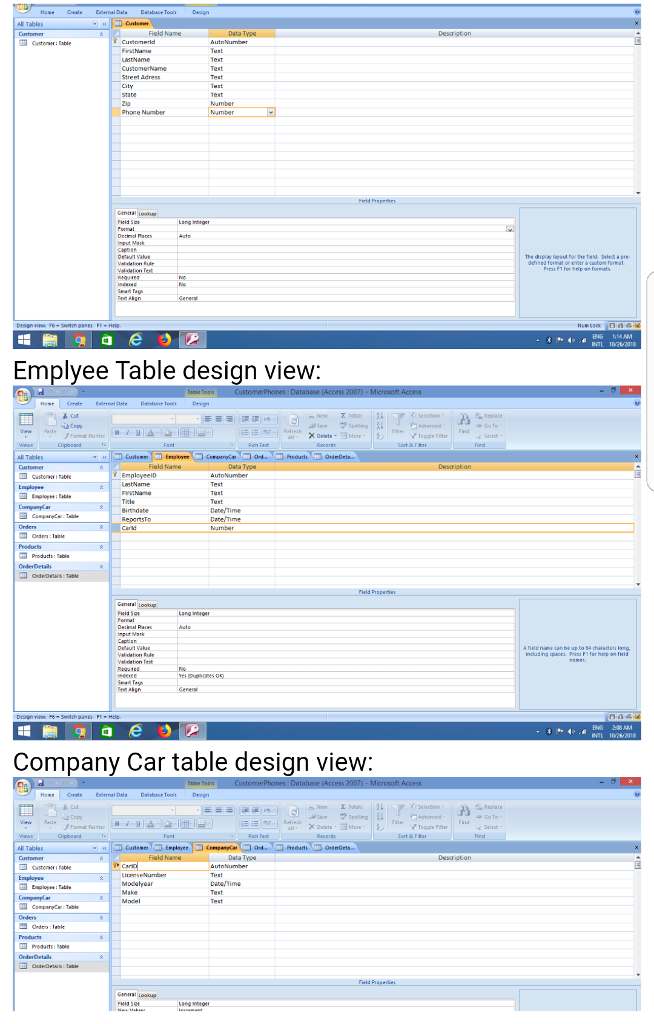Collapse Employee group in Employee window navigation pane
This screenshot has height=1024, width=654.
point(101,487)
